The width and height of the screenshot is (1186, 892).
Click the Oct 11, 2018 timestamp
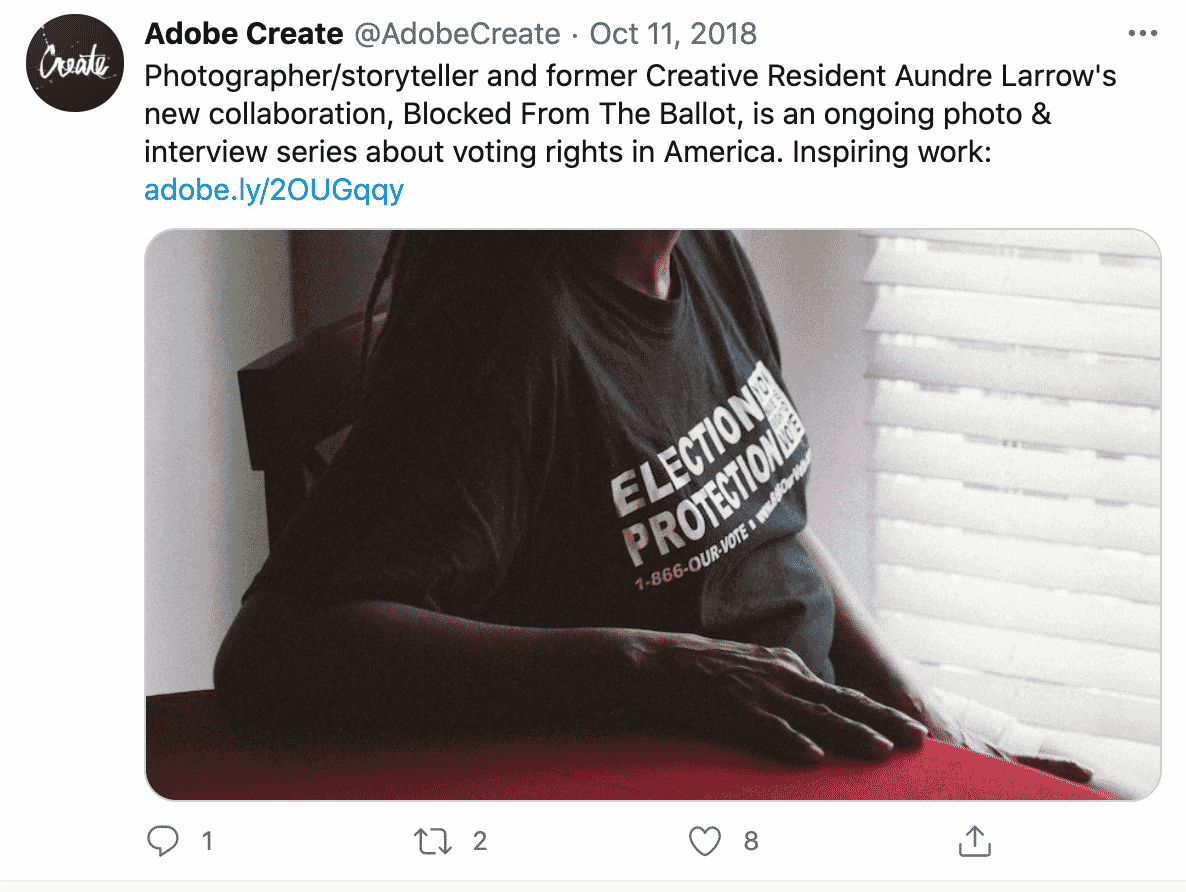673,34
